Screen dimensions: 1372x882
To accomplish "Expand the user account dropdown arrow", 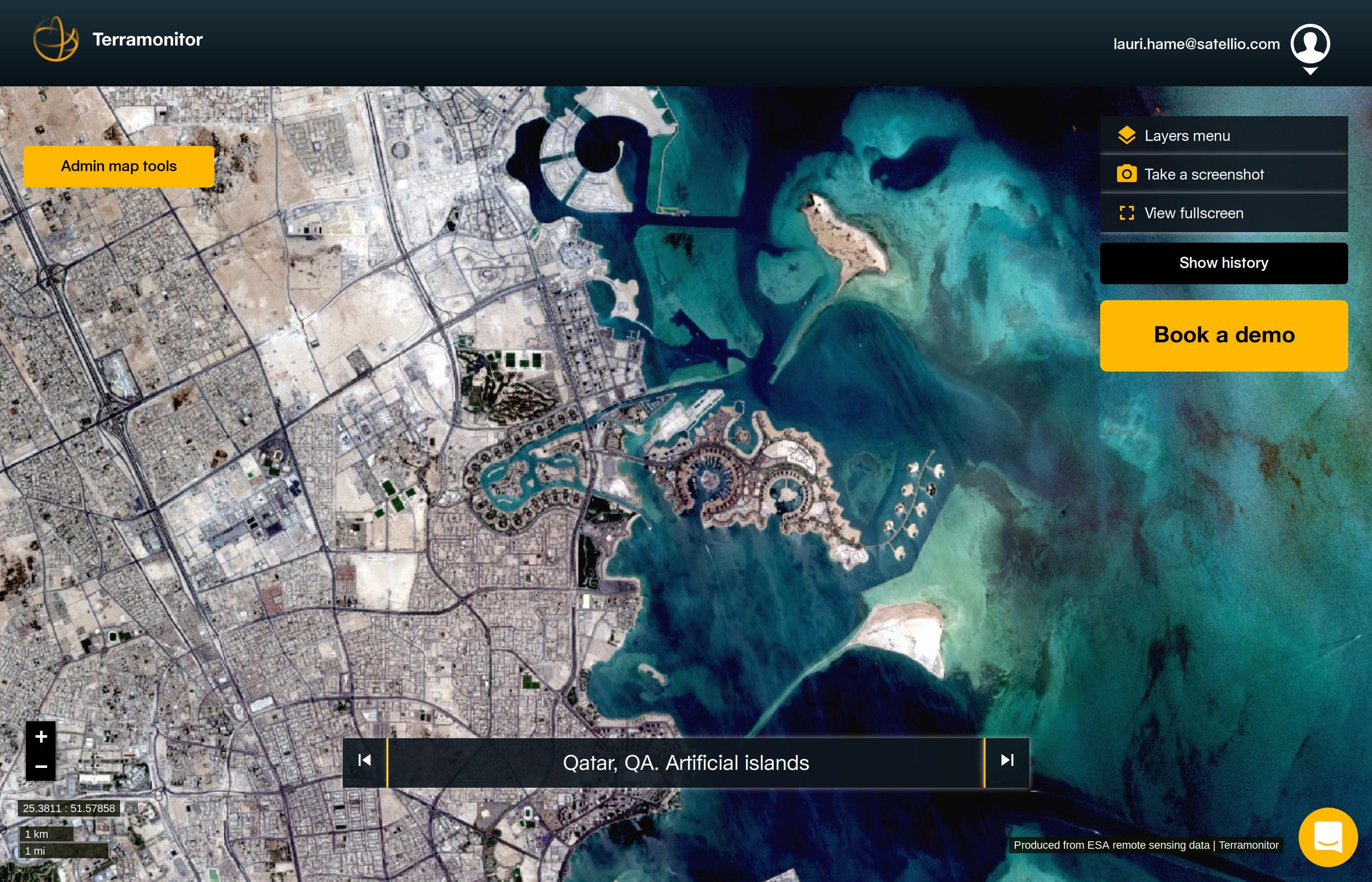I will coord(1311,70).
